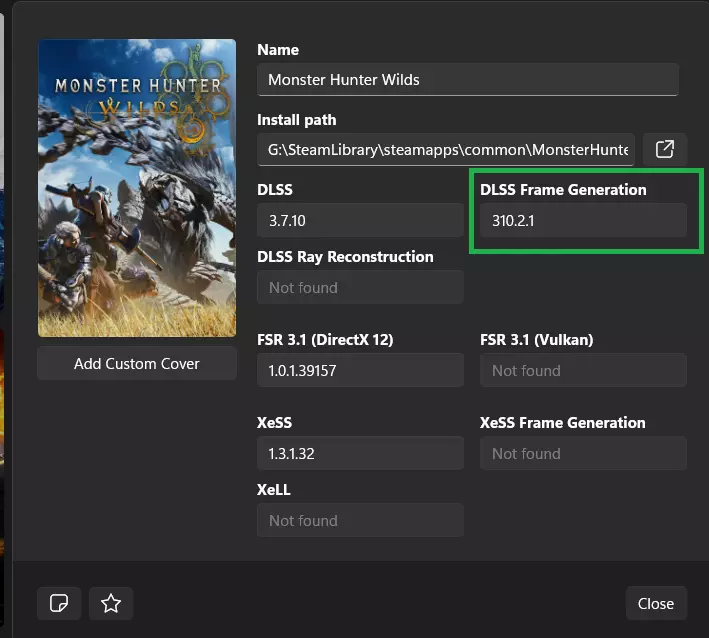Mark game as favorite with star icon
709x638 pixels.
pos(111,603)
